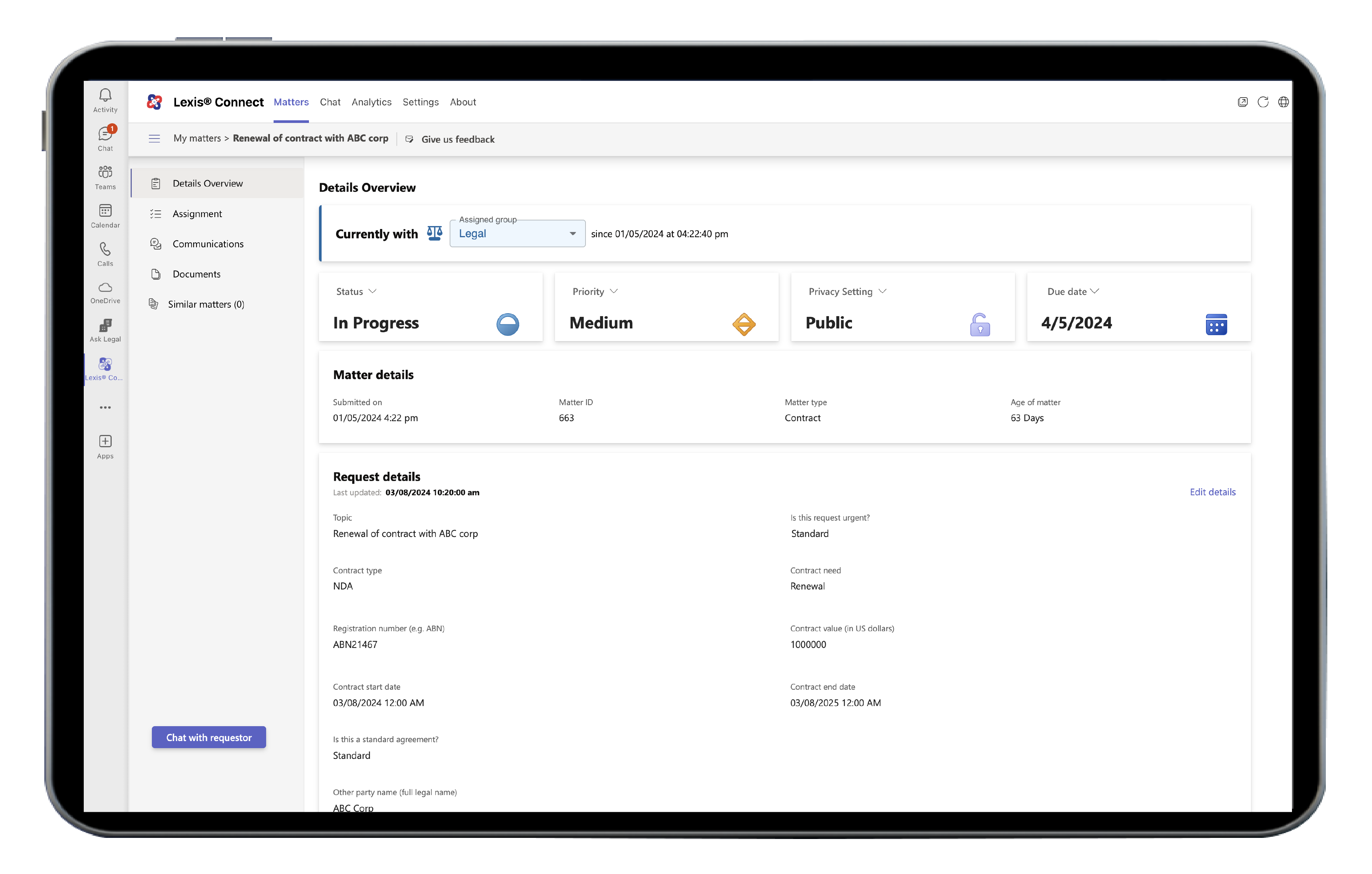Select Communications in the side menu
This screenshot has width=1372, height=874.
[x=208, y=244]
